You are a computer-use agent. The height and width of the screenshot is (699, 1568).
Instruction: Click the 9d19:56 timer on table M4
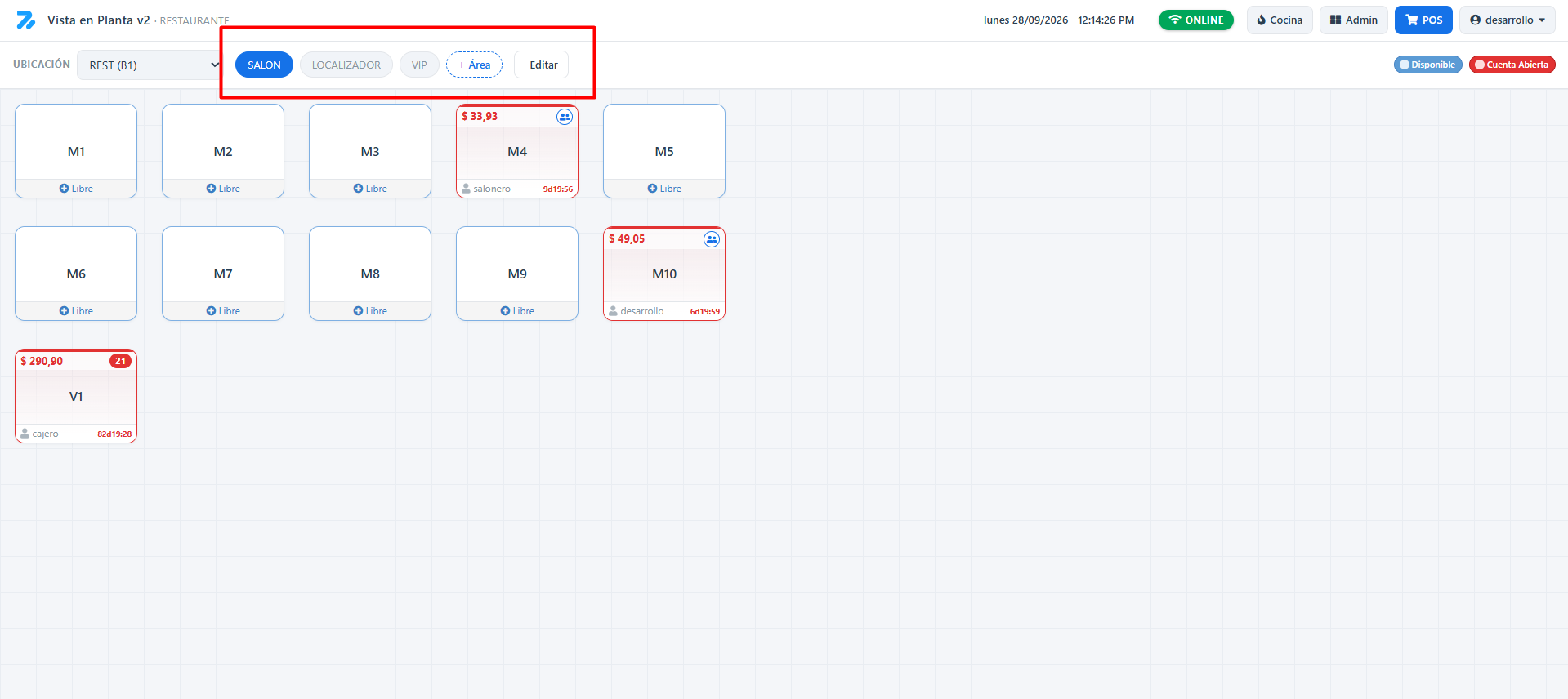point(558,189)
